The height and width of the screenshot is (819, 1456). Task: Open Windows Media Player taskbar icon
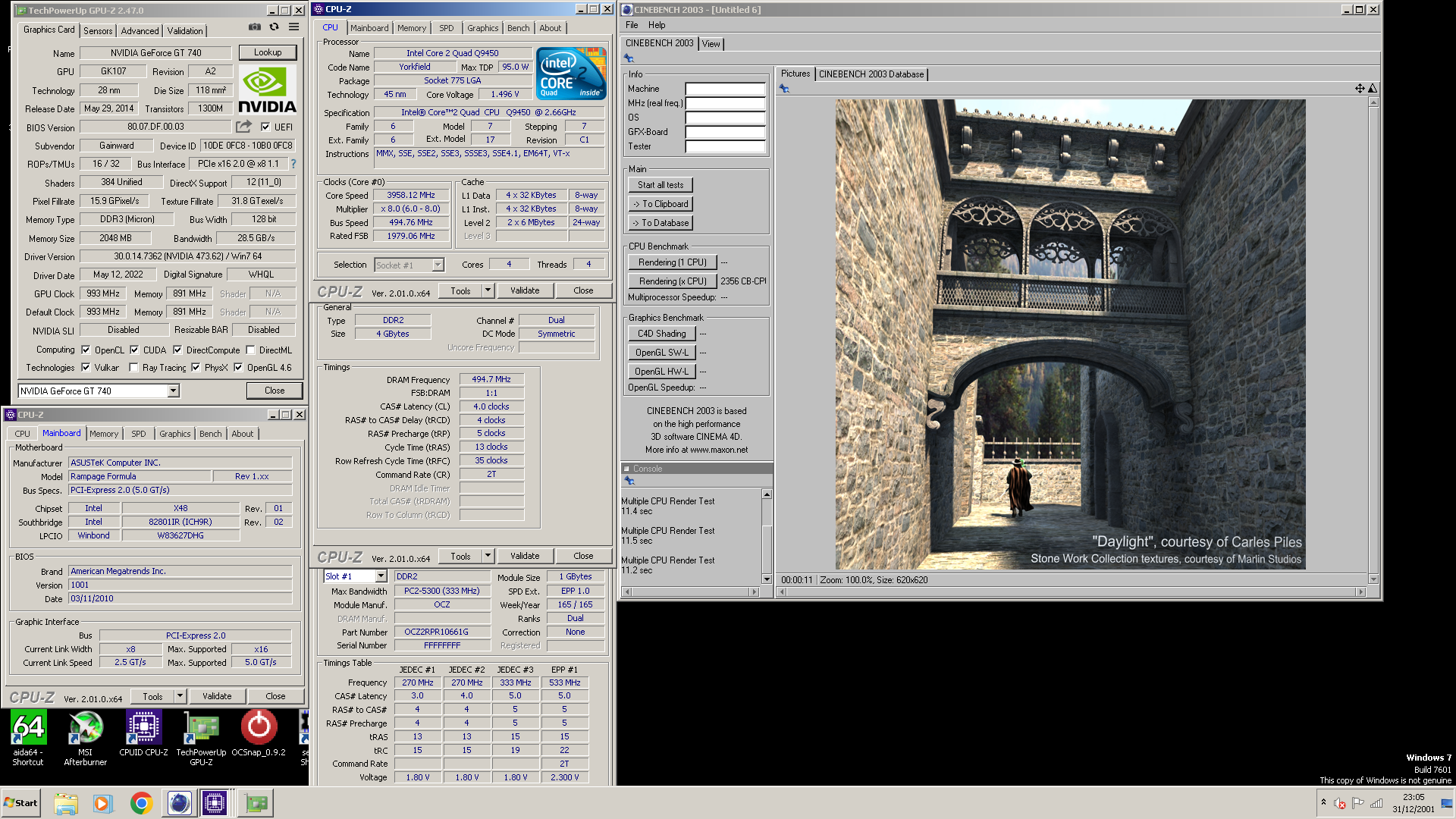102,803
